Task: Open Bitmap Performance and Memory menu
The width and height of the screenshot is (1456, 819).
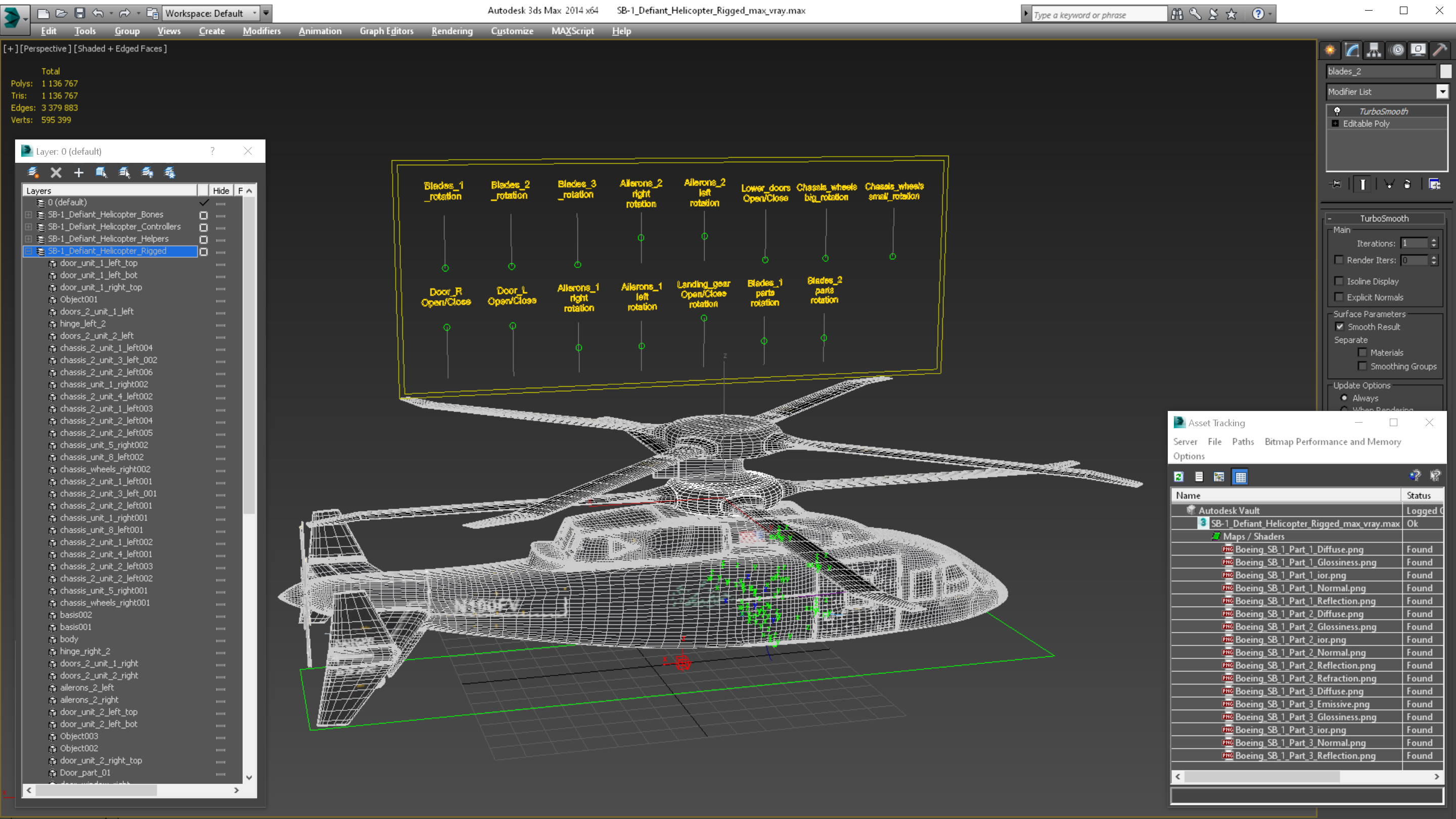Action: coord(1333,441)
